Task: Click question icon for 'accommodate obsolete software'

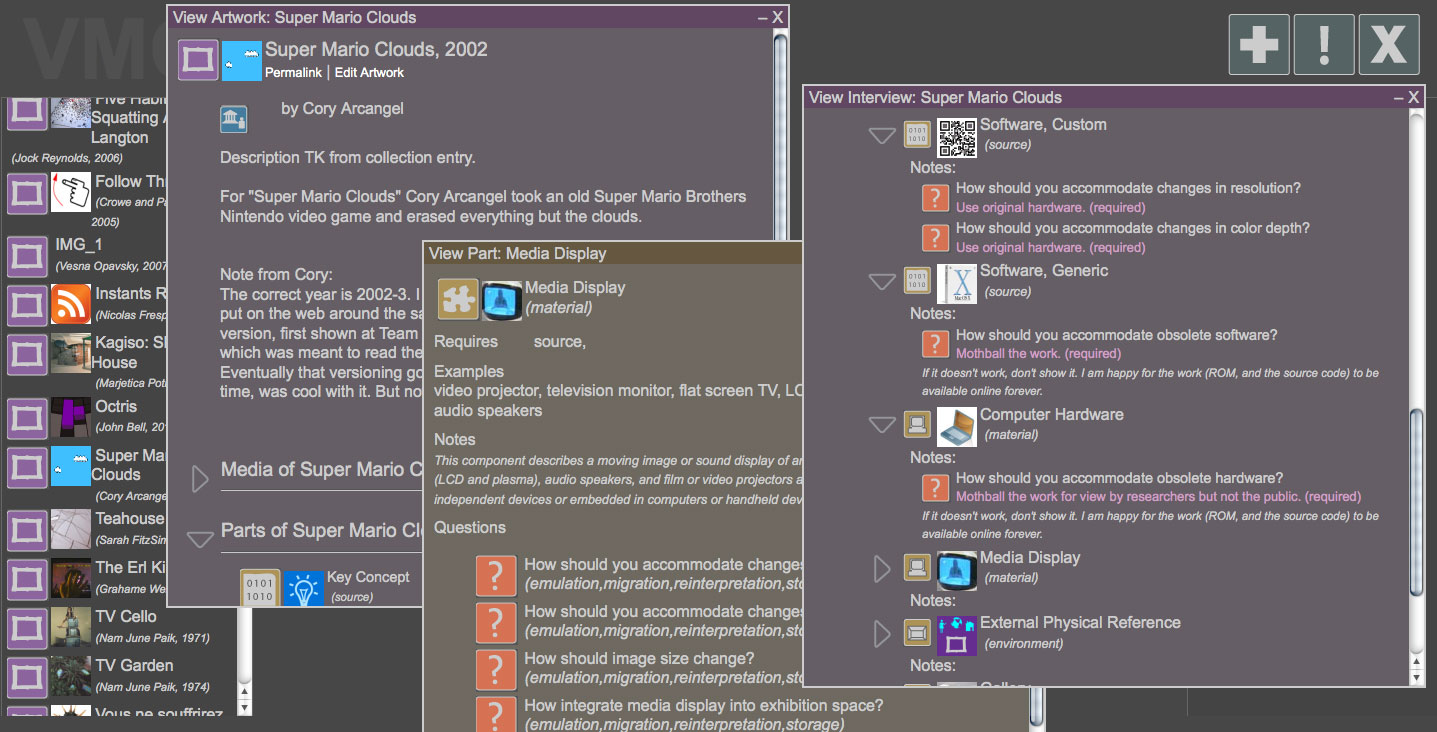Action: pos(935,344)
